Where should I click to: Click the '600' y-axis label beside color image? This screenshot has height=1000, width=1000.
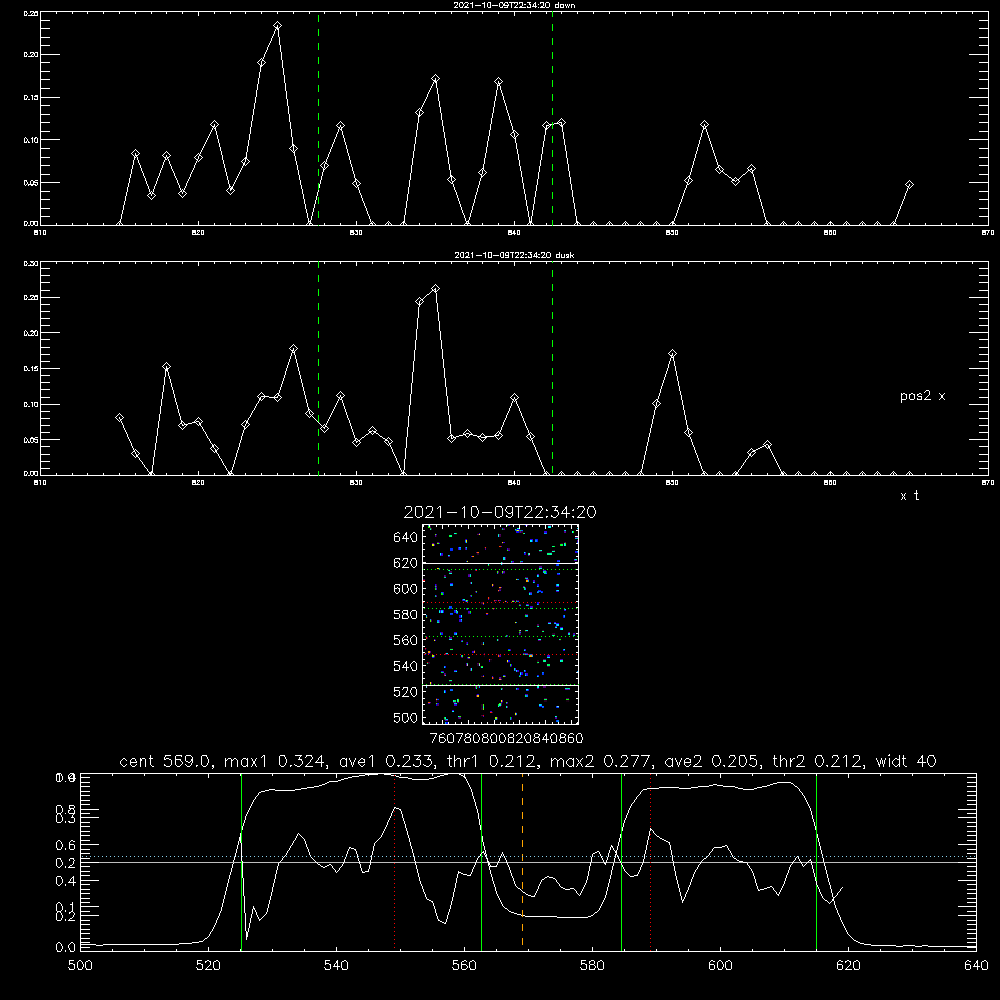click(x=406, y=589)
